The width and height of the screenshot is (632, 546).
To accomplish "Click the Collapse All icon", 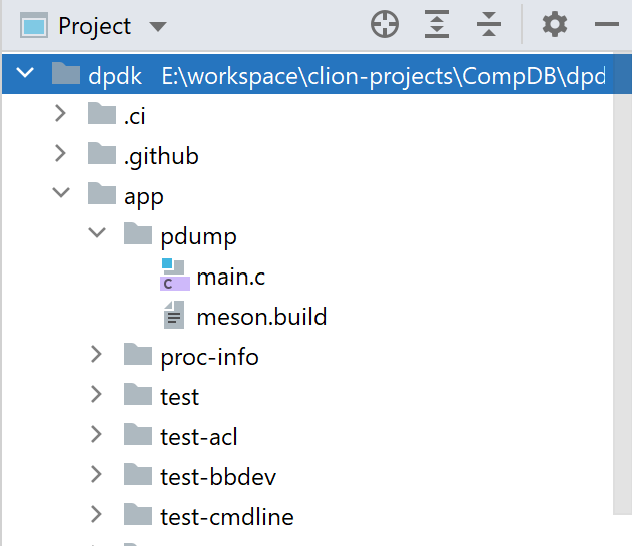I will tap(489, 24).
